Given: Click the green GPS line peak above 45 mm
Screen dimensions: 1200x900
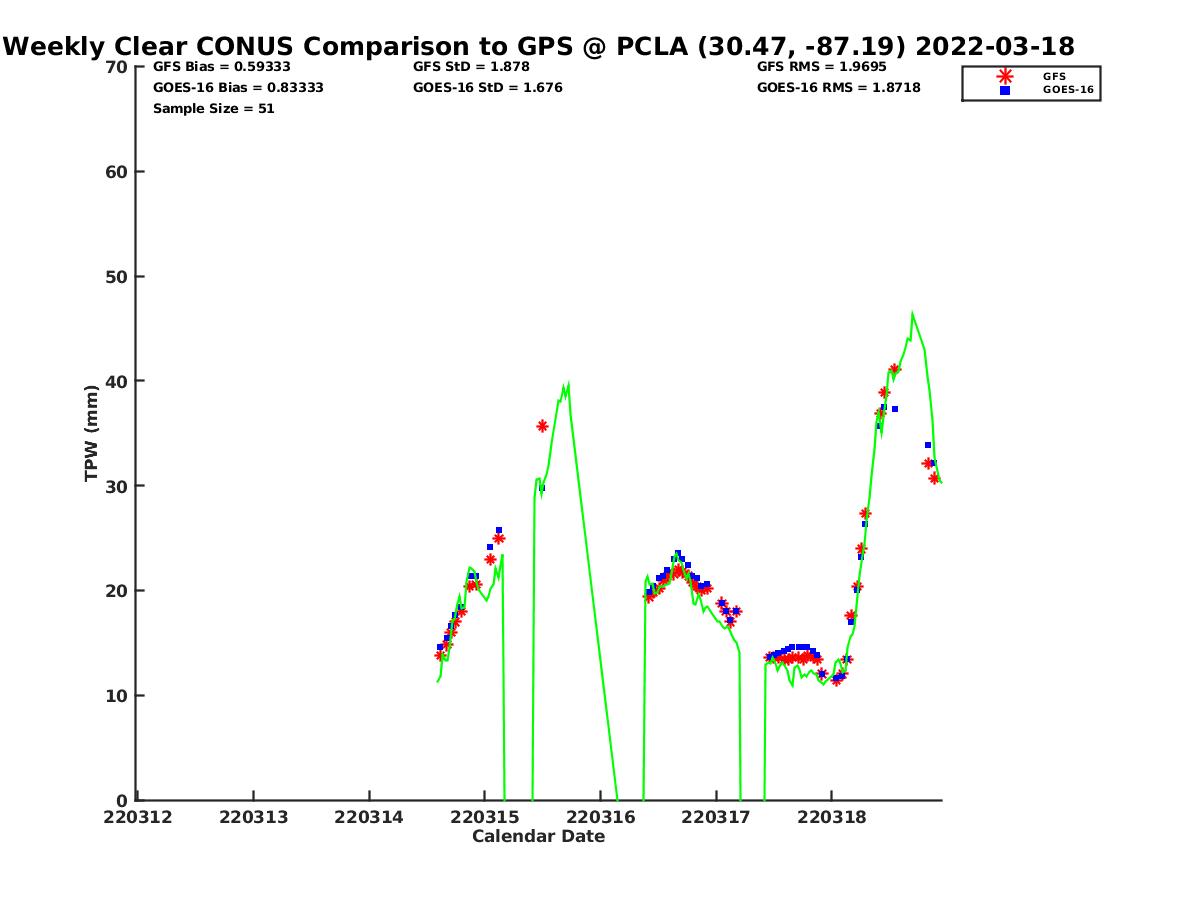Looking at the screenshot, I should (x=912, y=313).
